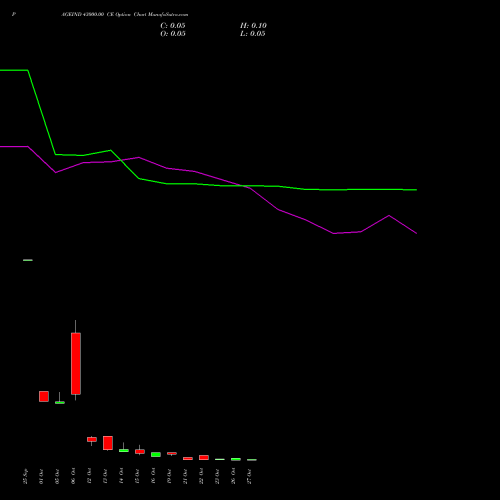The height and width of the screenshot is (500, 500).
Task: Click the close value "C: 0.05"
Action: click(x=173, y=26)
